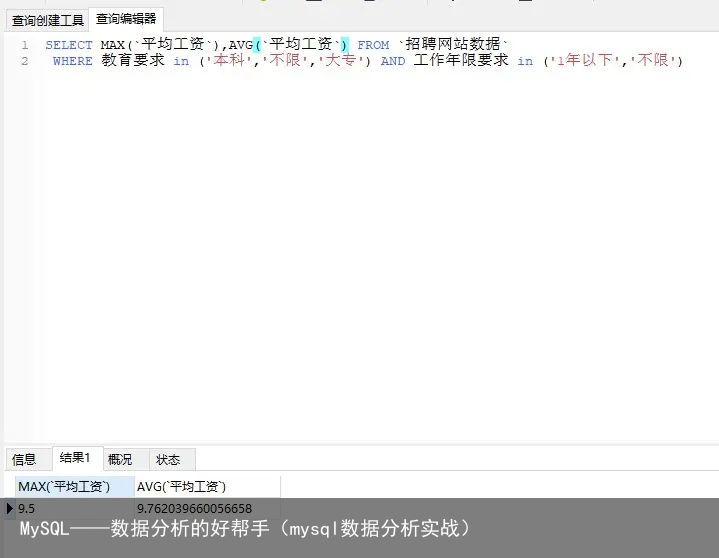Select the 9.762039660056658 result cell
Image resolution: width=719 pixels, height=558 pixels.
[207, 508]
